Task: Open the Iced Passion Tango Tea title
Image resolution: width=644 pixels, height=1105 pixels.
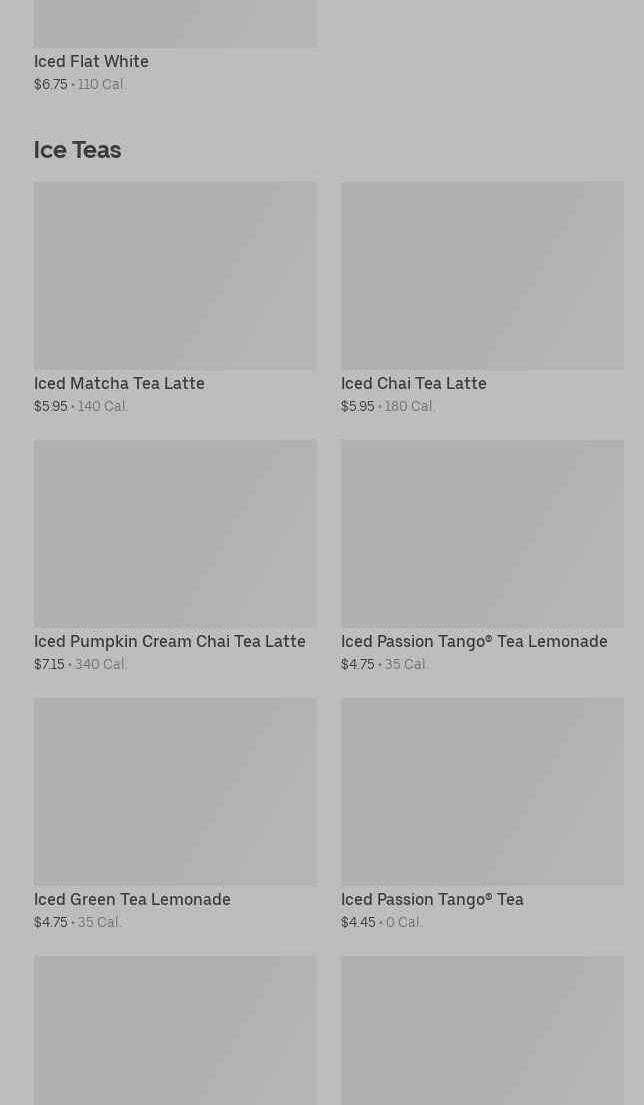Action: (432, 899)
